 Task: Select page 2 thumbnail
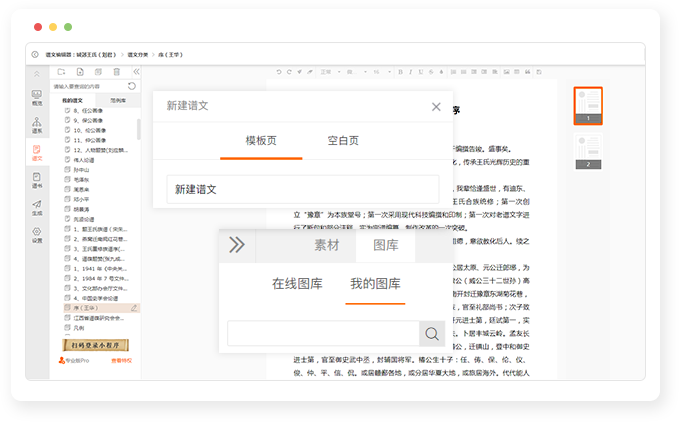[x=587, y=151]
